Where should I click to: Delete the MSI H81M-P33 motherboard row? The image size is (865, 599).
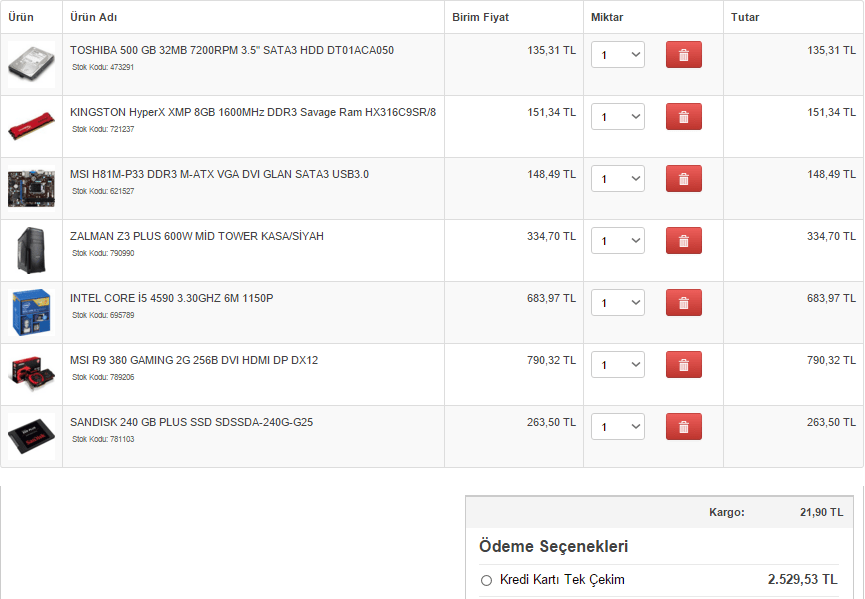point(684,179)
